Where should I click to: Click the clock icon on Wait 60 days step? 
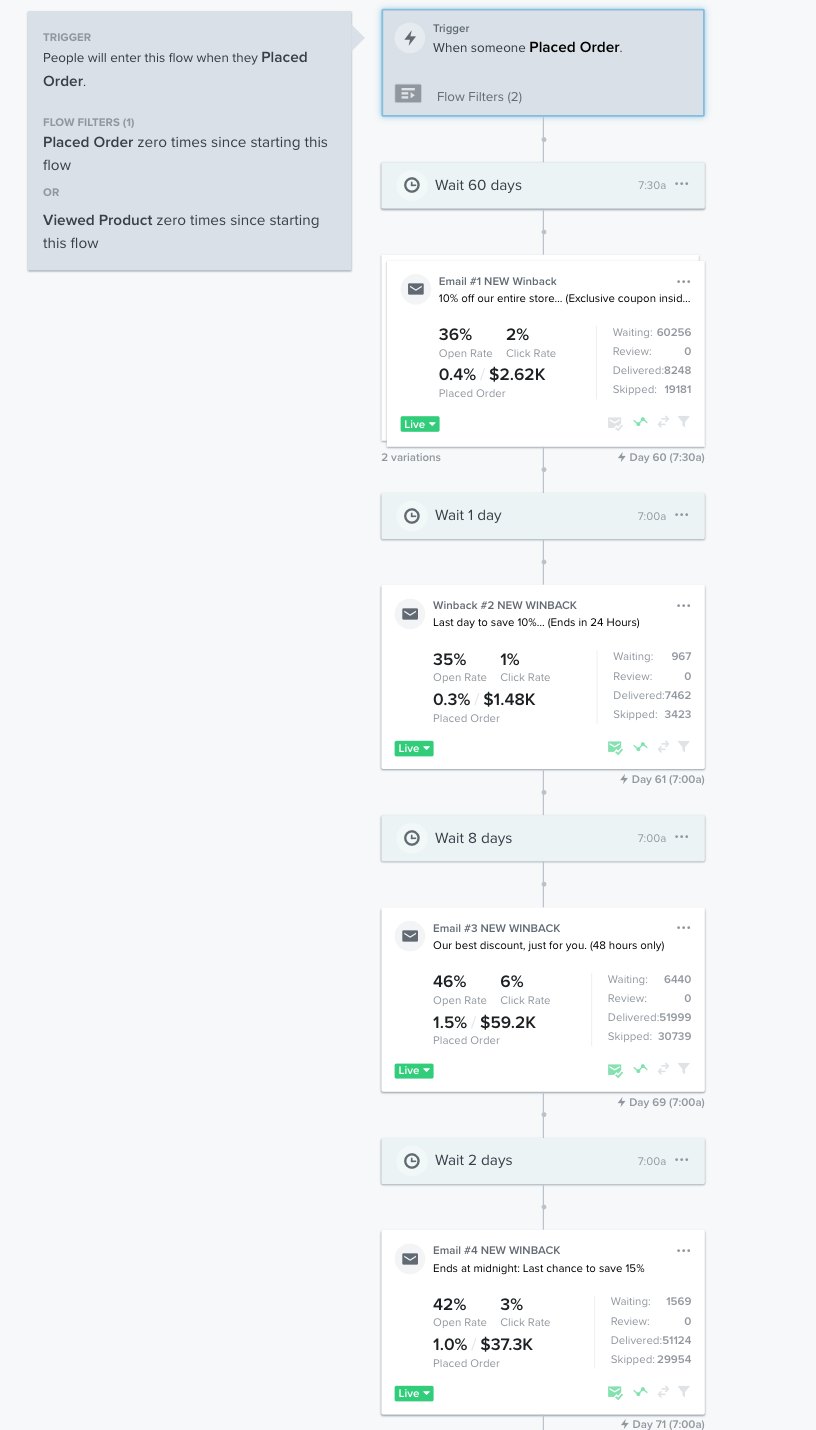pyautogui.click(x=411, y=184)
